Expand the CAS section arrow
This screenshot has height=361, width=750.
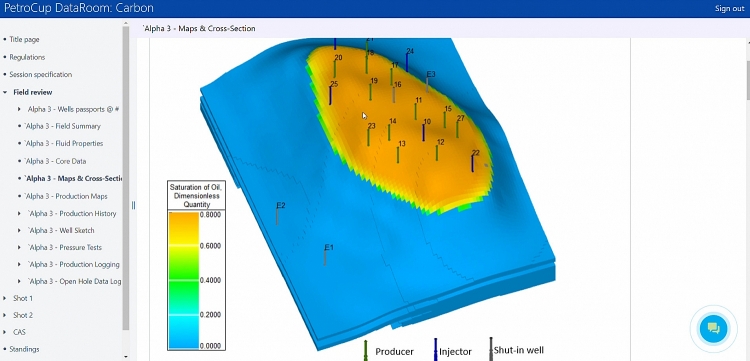coord(5,332)
